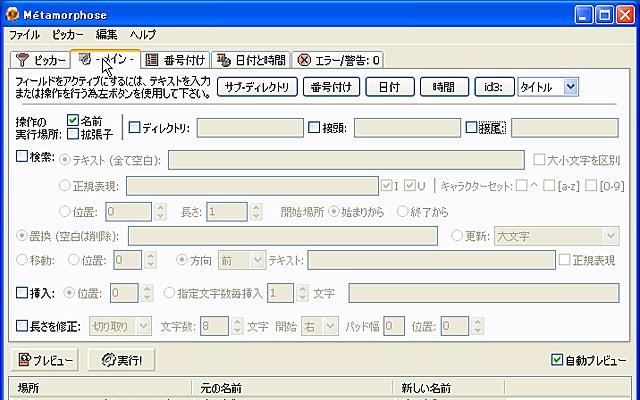Open the ファイル menu
The image size is (640, 400).
coord(24,35)
